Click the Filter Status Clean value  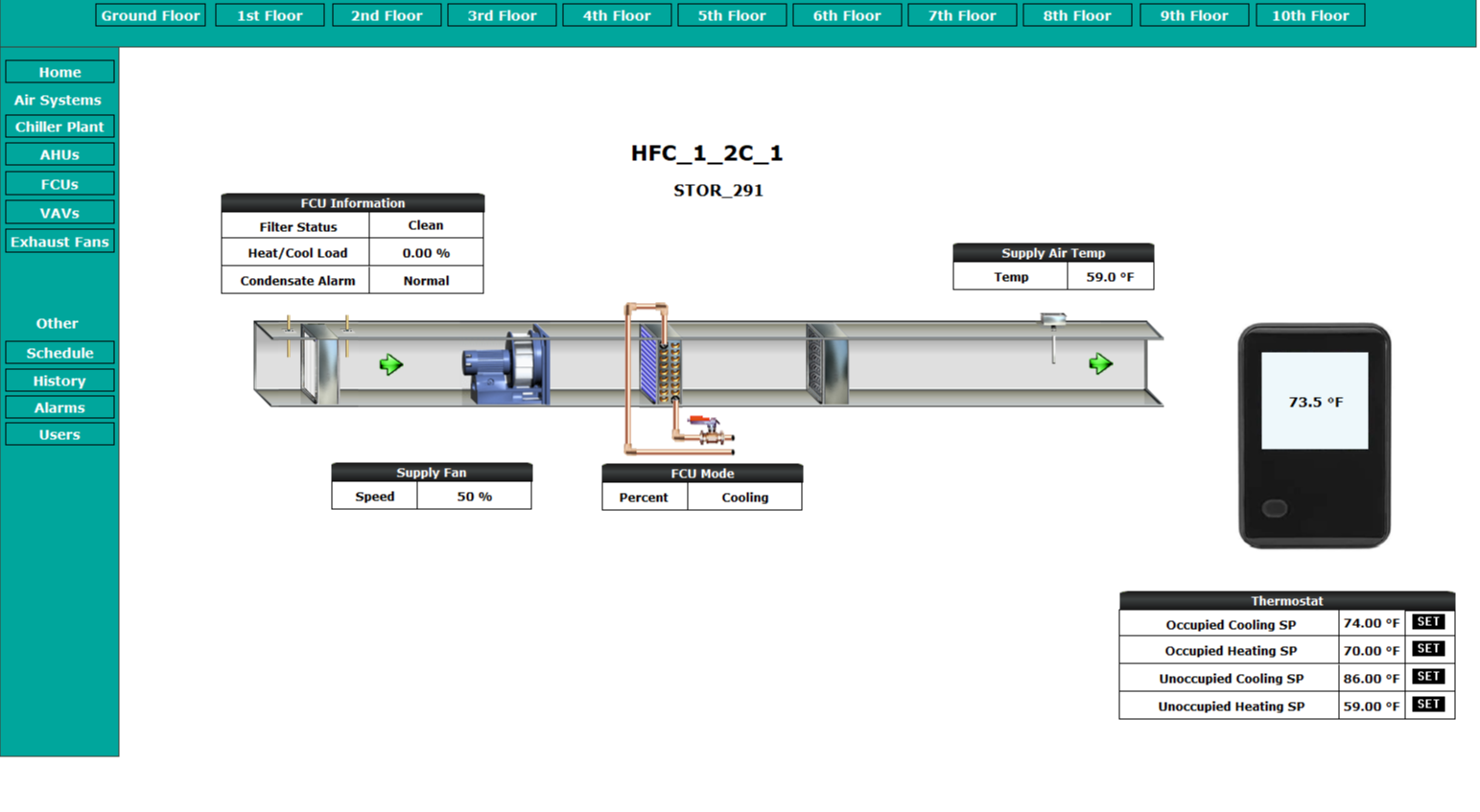[426, 225]
